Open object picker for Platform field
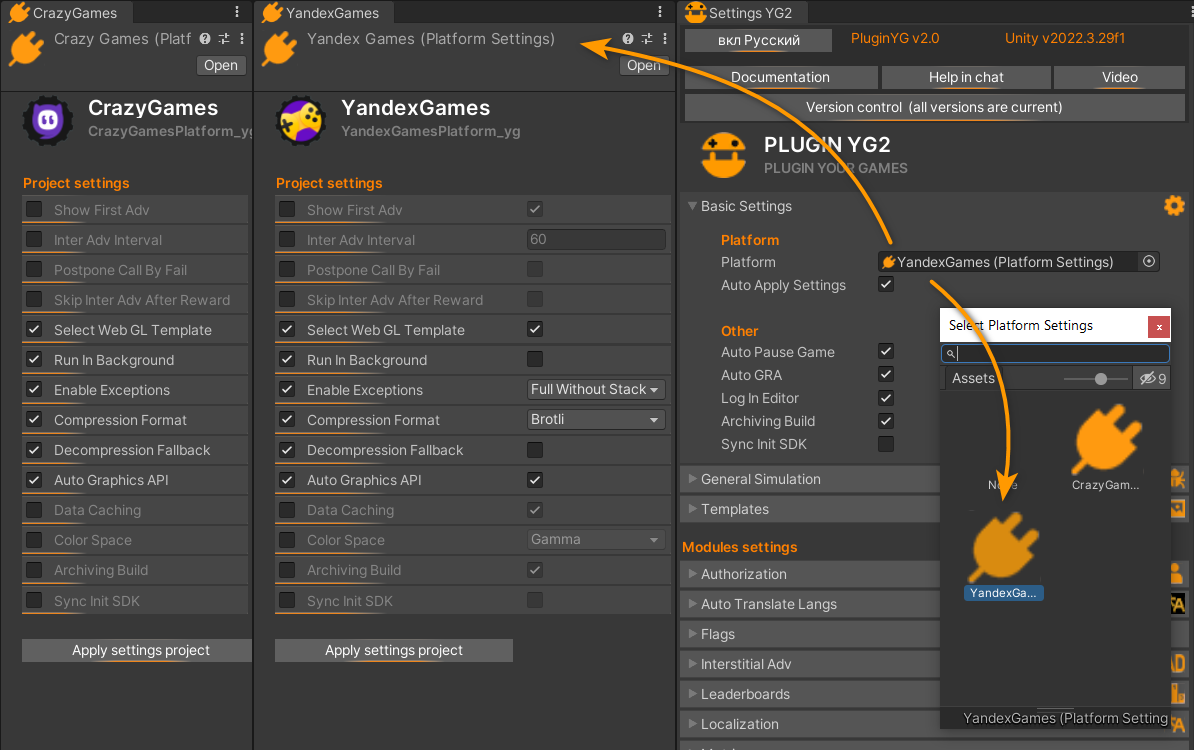Screen dimensions: 1194x750 [1149, 261]
